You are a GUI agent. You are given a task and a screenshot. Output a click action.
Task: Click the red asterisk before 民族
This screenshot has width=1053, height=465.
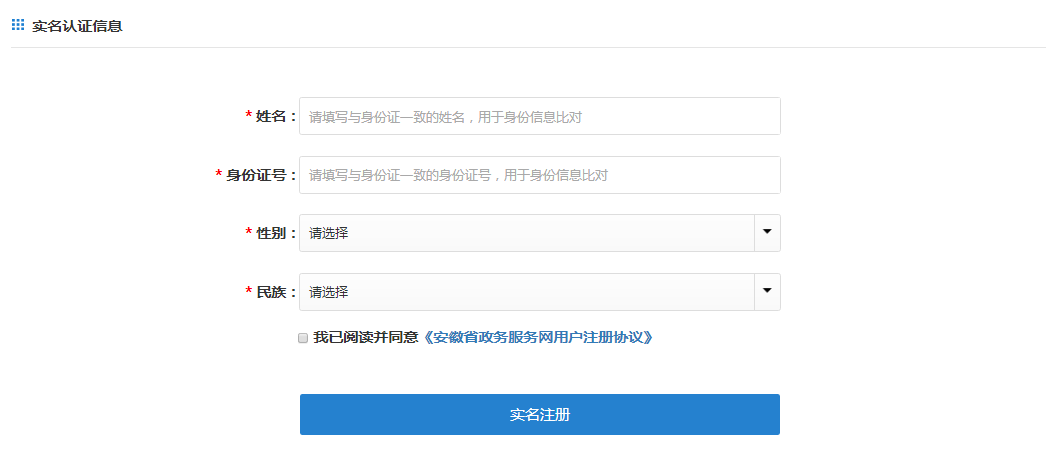coord(248,292)
